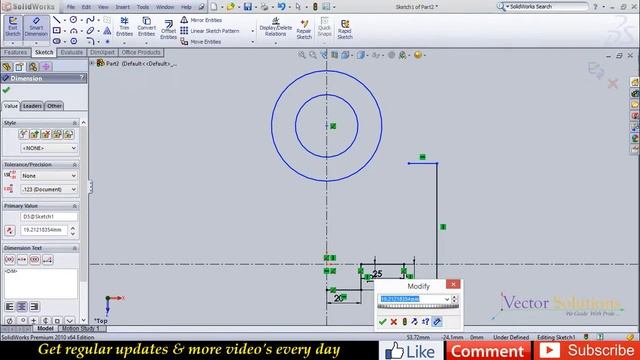Open the Style <NONE> dropdown
Screen dimensions: 640x360
[x=49, y=148]
